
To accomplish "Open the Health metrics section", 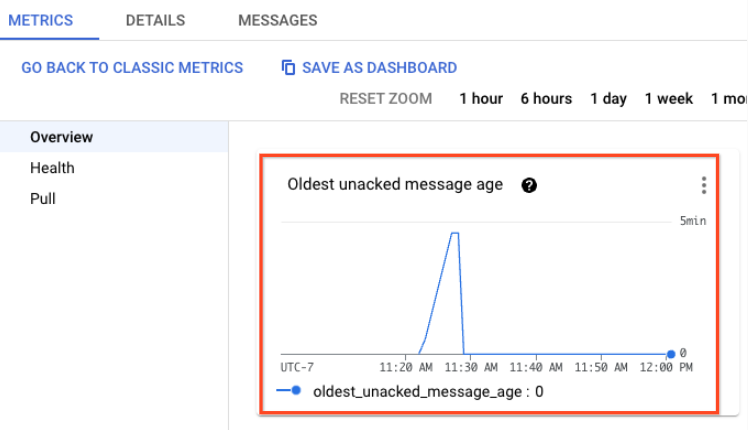I will click(52, 168).
